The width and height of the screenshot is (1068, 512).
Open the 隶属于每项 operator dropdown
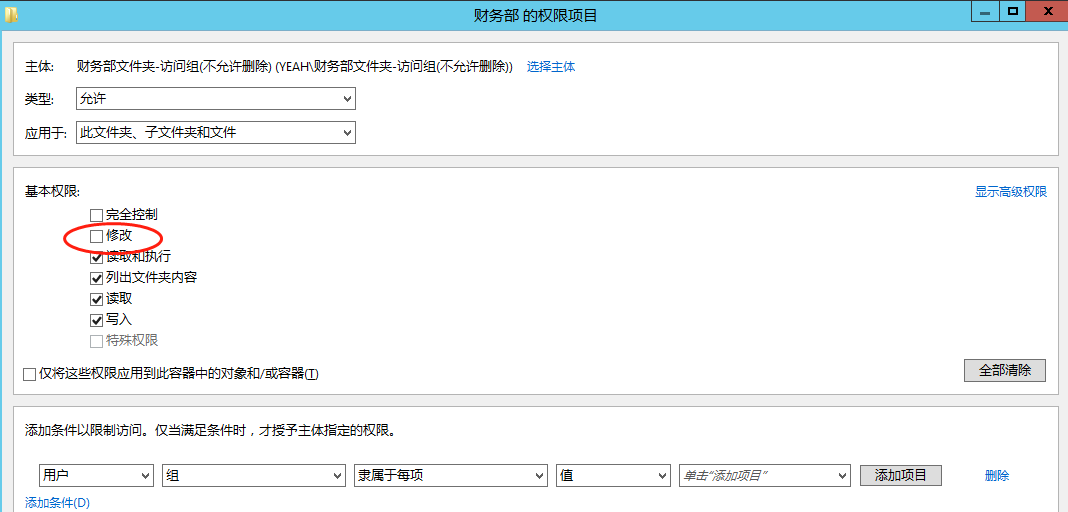pos(451,475)
